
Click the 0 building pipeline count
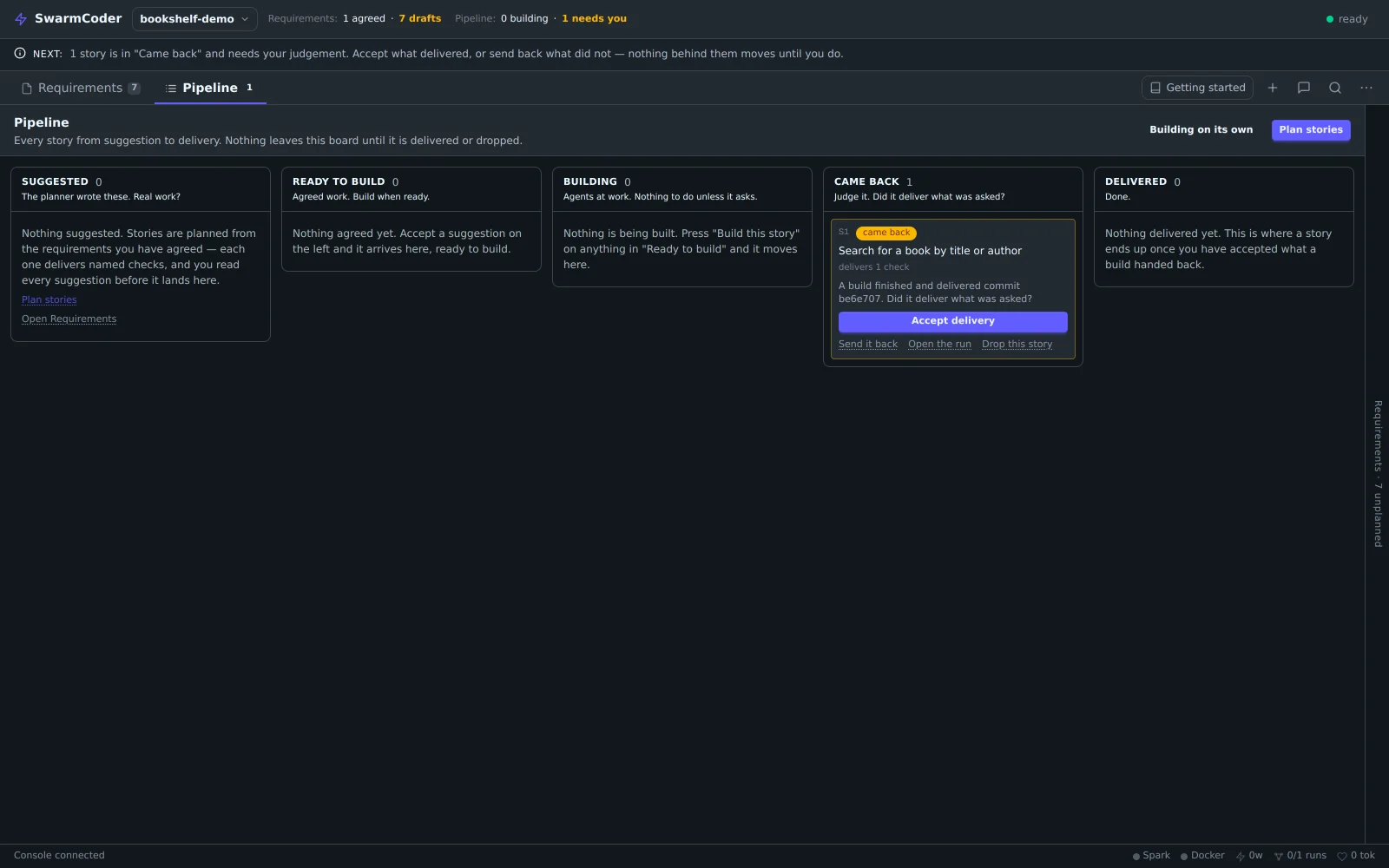click(524, 19)
